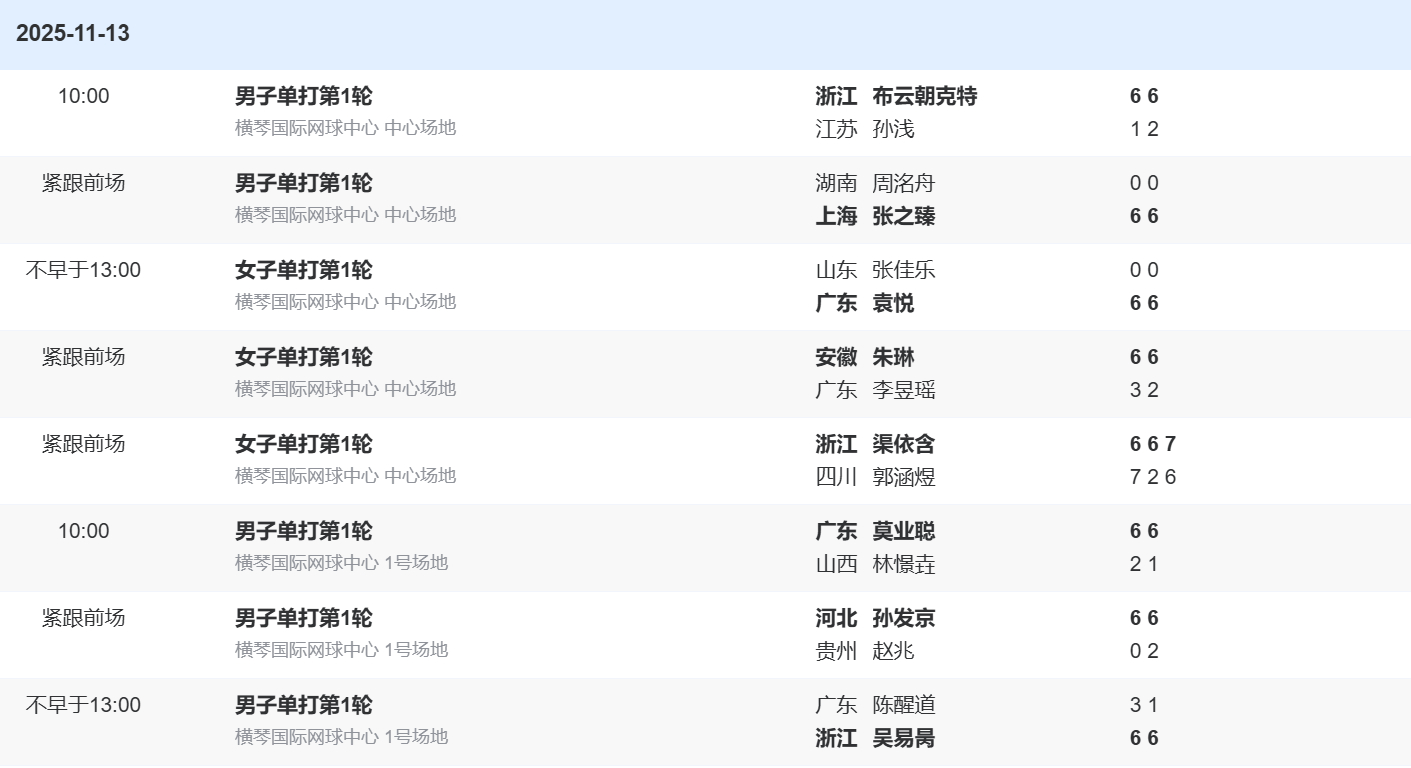Click the 2025-11-13 date header
The width and height of the screenshot is (1411, 768).
[x=73, y=33]
